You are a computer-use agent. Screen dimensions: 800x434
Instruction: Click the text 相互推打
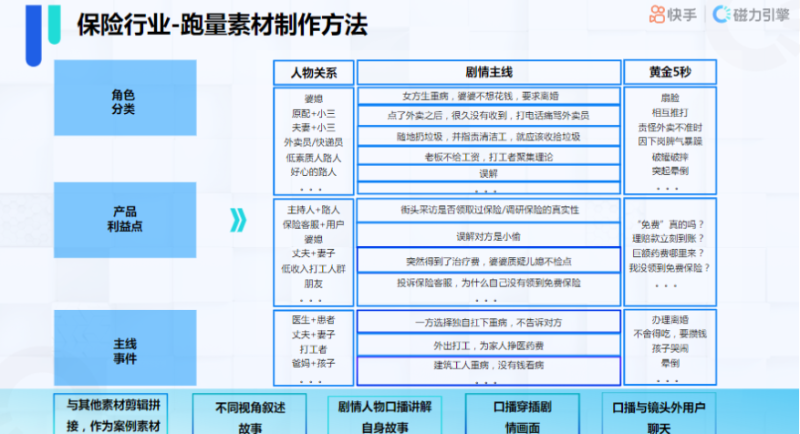pos(670,112)
